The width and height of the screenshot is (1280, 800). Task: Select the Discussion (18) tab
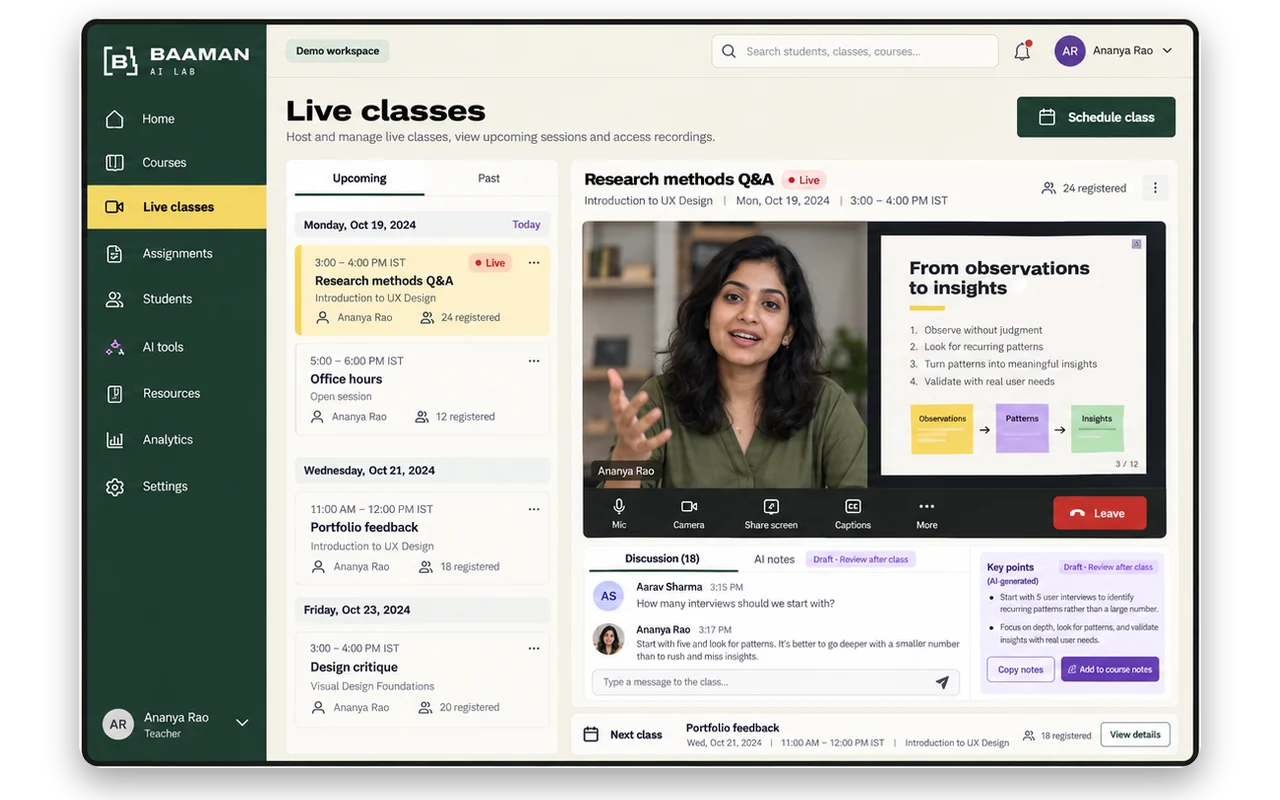pos(662,559)
